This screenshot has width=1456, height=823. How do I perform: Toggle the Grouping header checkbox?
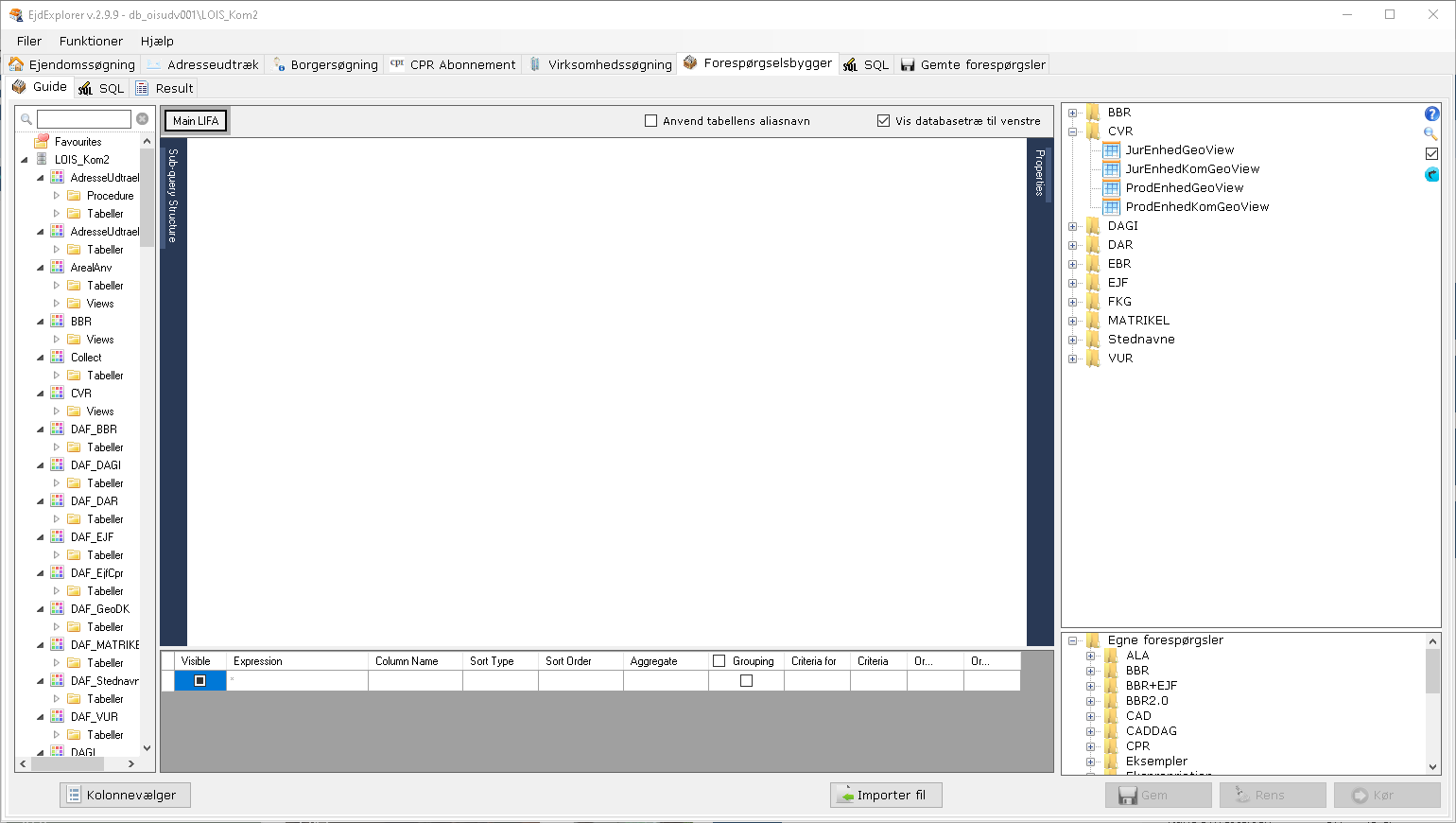(719, 661)
